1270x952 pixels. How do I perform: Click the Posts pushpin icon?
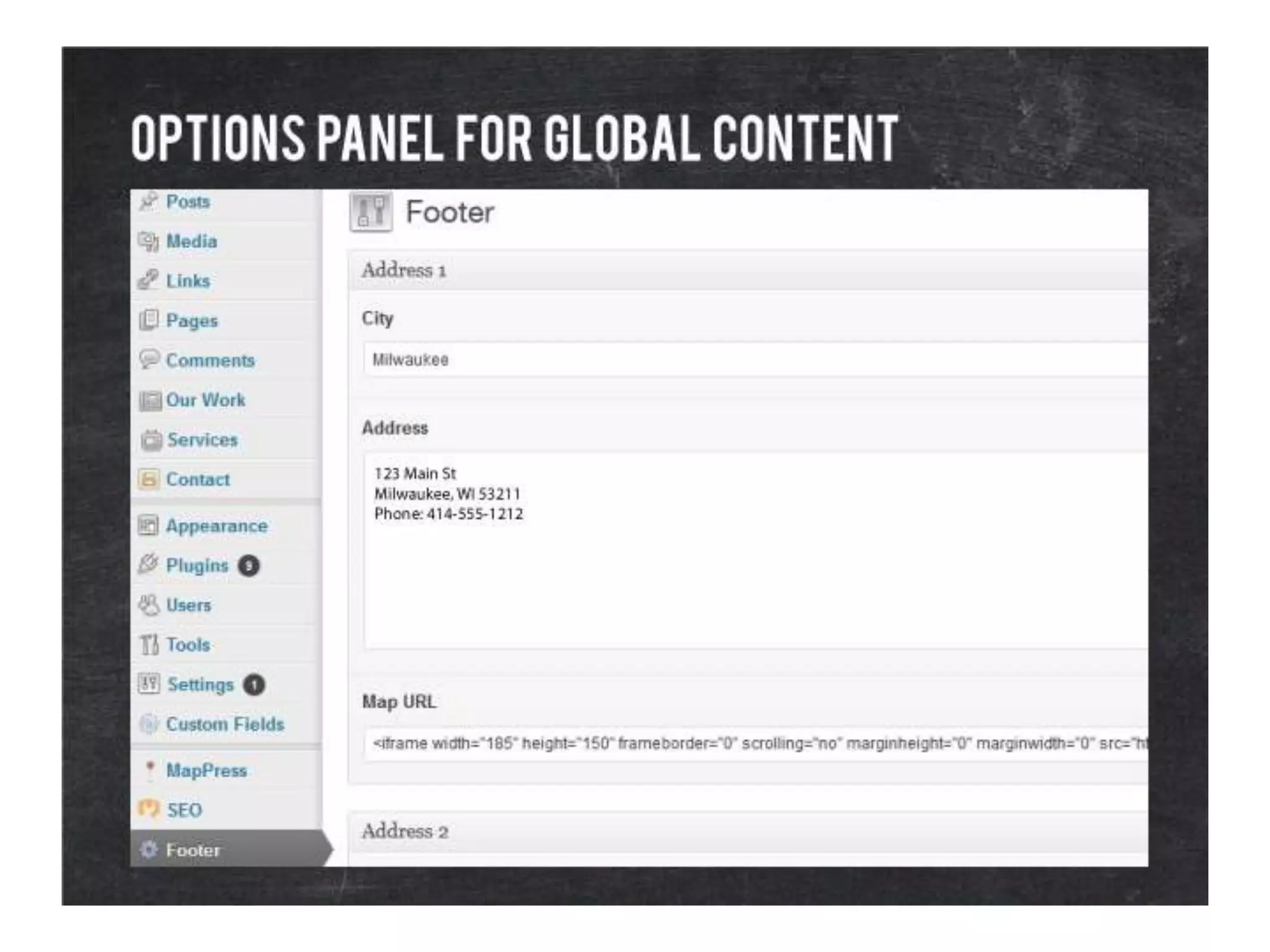coord(149,201)
